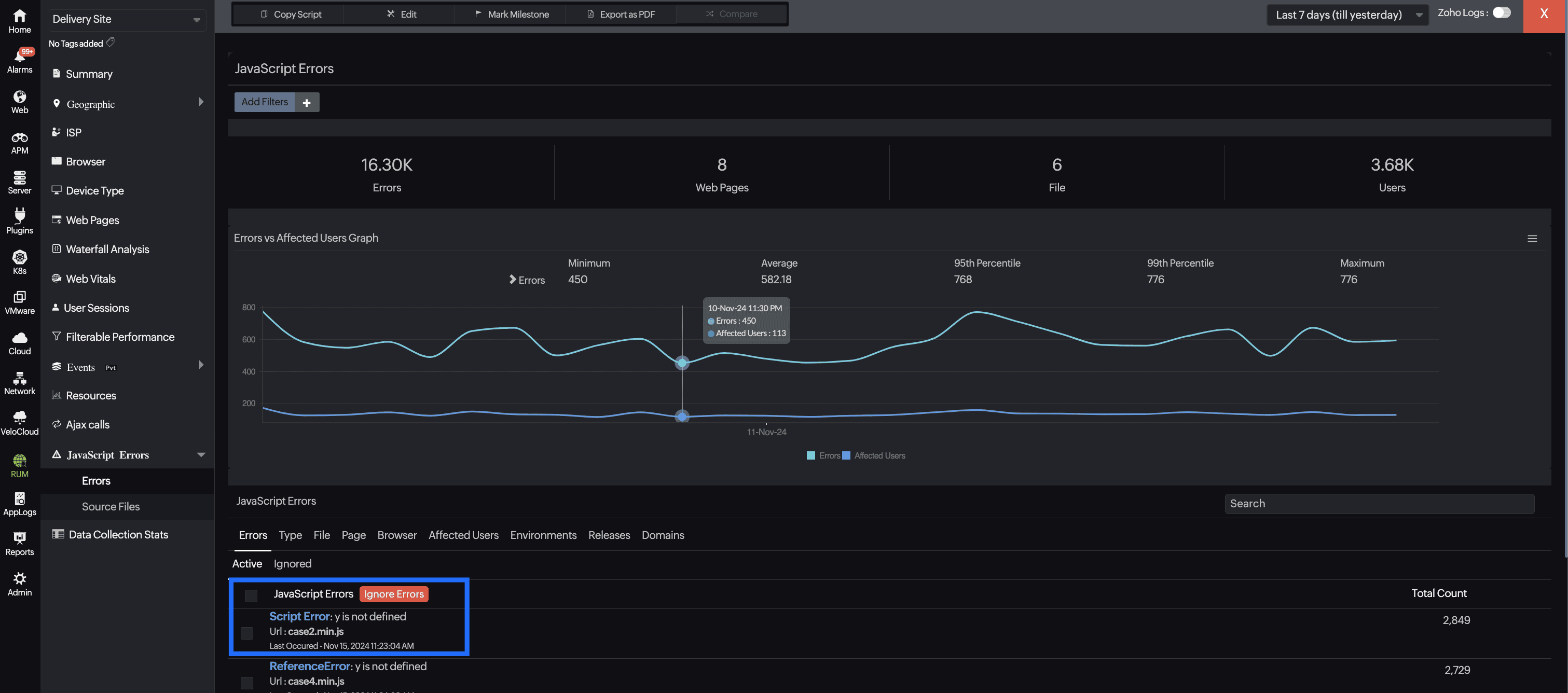This screenshot has width=1568, height=693.
Task: Click the Copy Script button
Action: 290,14
